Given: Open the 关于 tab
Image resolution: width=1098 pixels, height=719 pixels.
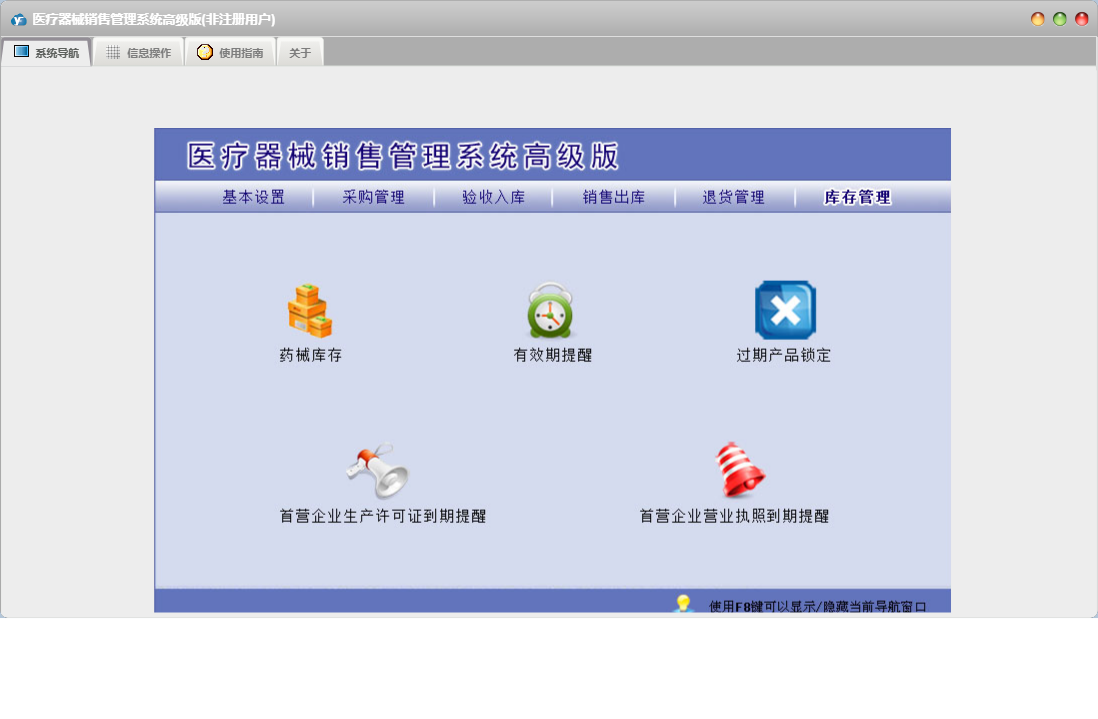Looking at the screenshot, I should point(300,52).
